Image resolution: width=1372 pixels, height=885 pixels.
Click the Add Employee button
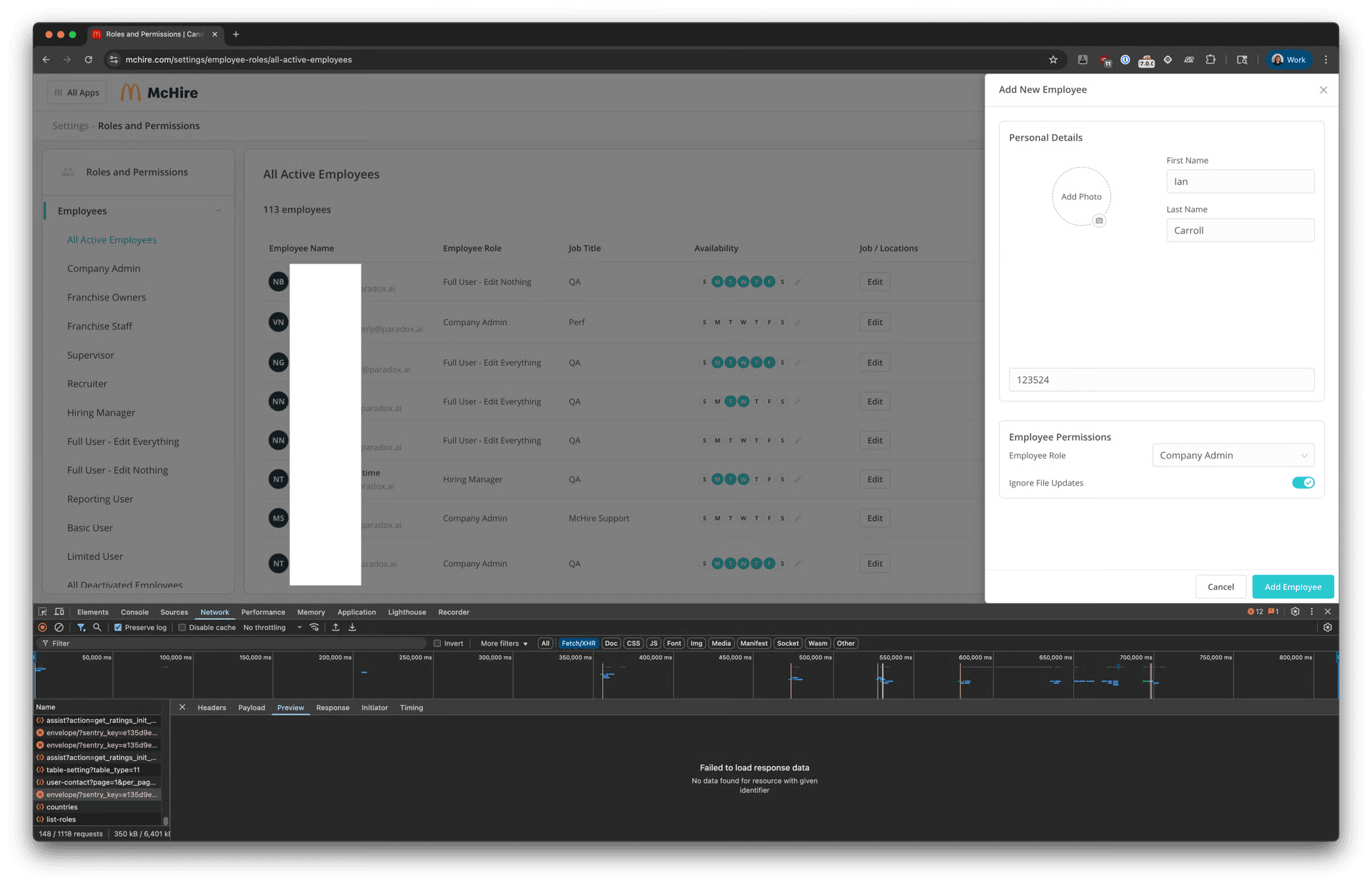[1293, 586]
